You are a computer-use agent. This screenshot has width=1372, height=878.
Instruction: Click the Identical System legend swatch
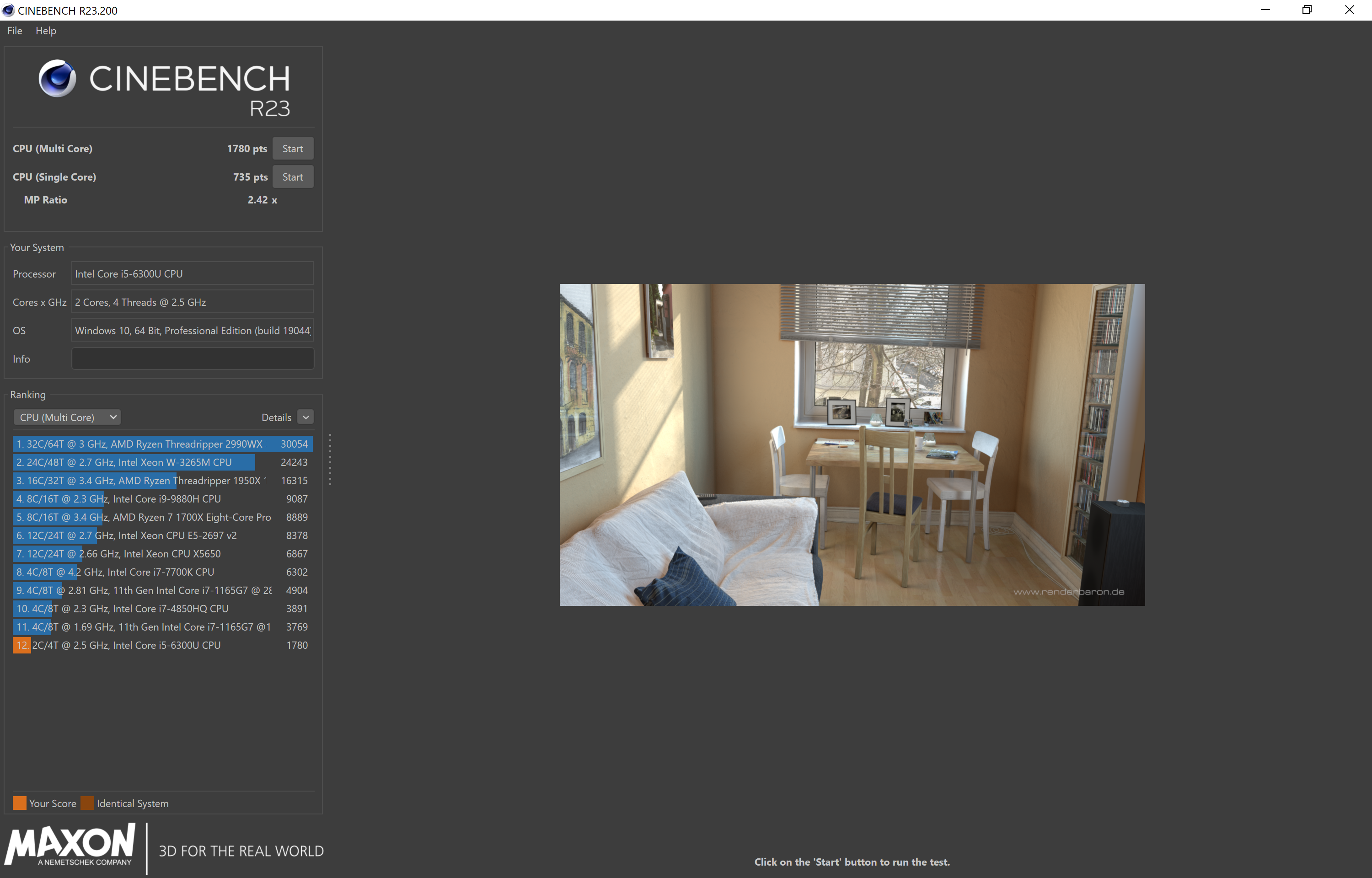click(x=87, y=803)
